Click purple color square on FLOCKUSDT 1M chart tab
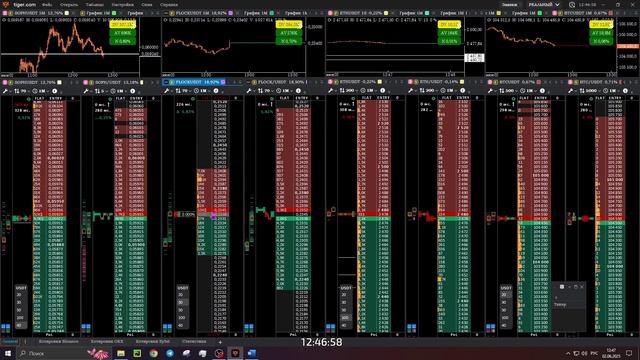640x360 pixels. (231, 13)
